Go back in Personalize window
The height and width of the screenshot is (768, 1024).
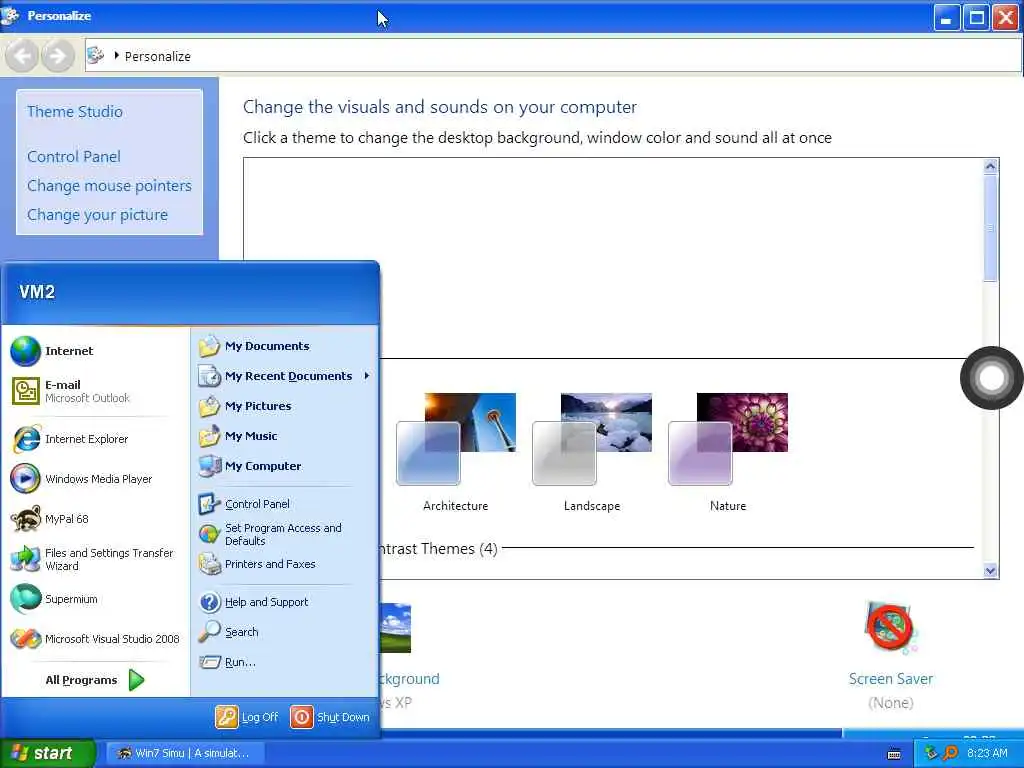point(22,56)
